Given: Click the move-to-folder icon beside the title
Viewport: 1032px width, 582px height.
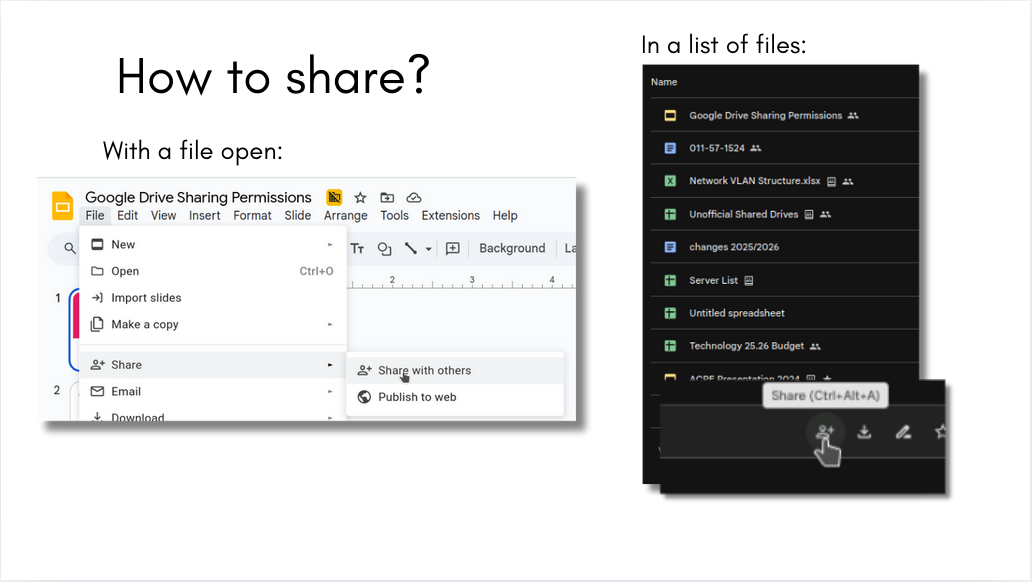Looking at the screenshot, I should [x=387, y=198].
